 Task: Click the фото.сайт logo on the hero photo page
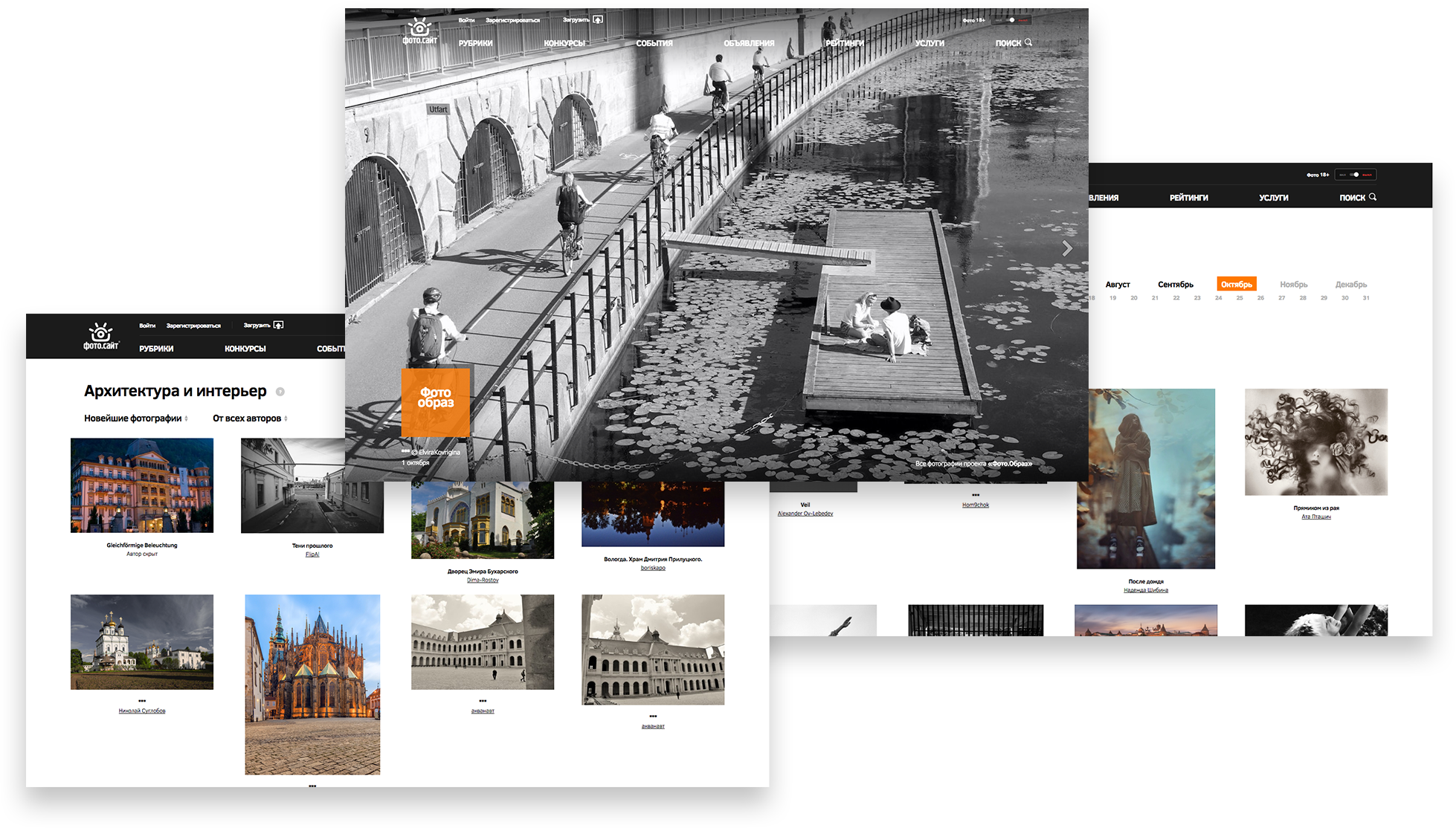420,30
